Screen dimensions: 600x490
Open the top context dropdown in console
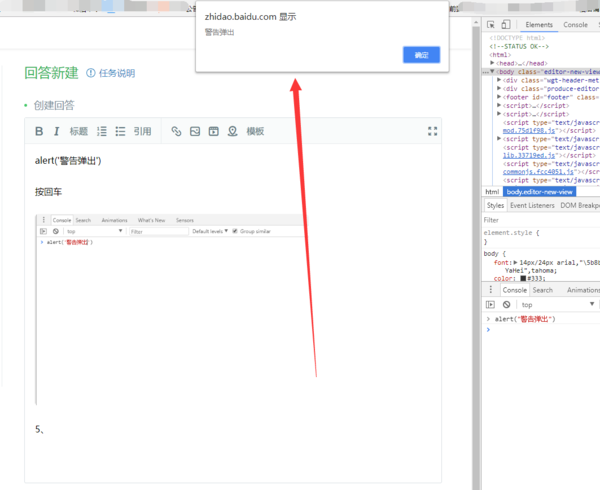click(558, 304)
